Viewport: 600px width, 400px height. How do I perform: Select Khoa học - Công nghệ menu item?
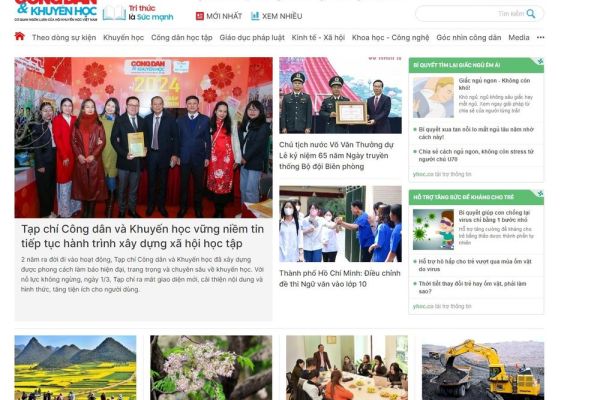click(x=390, y=38)
